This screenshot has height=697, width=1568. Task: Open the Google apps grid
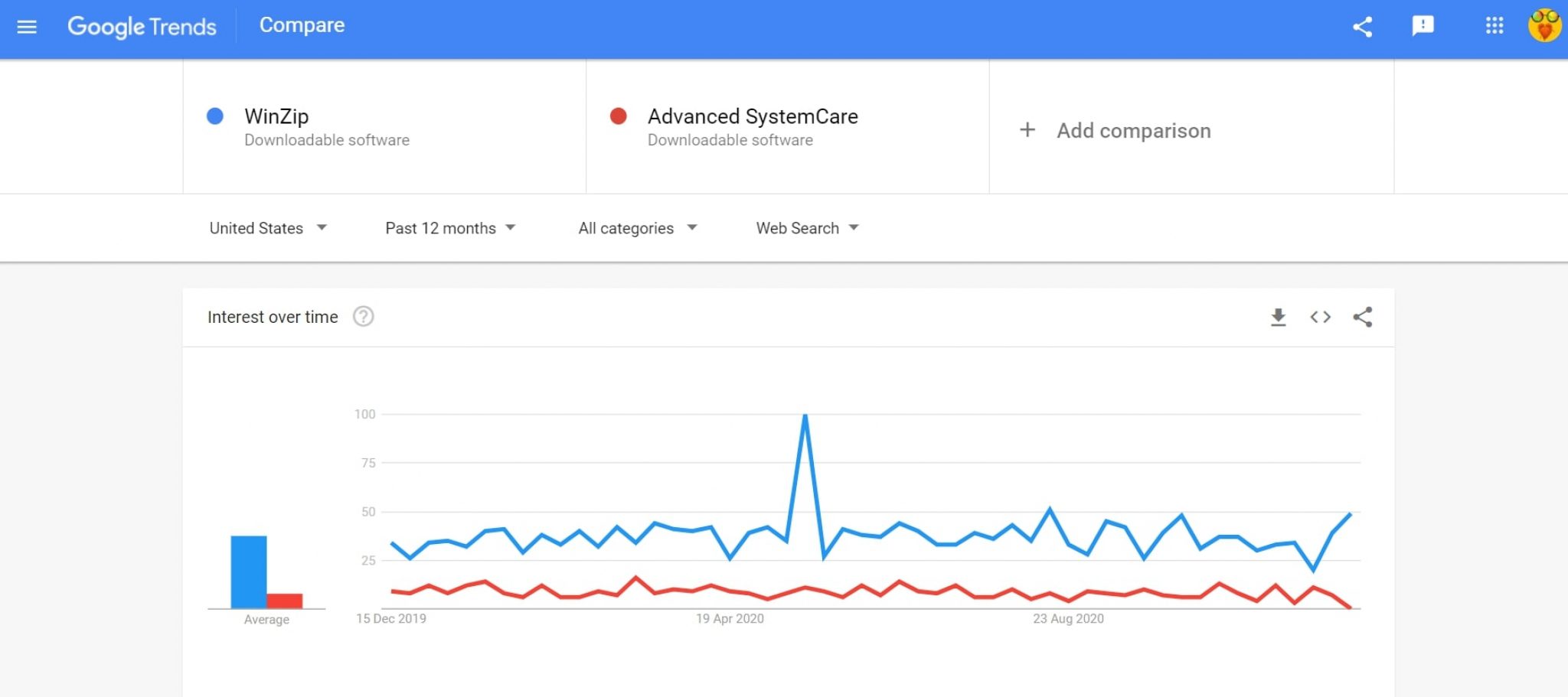1494,26
